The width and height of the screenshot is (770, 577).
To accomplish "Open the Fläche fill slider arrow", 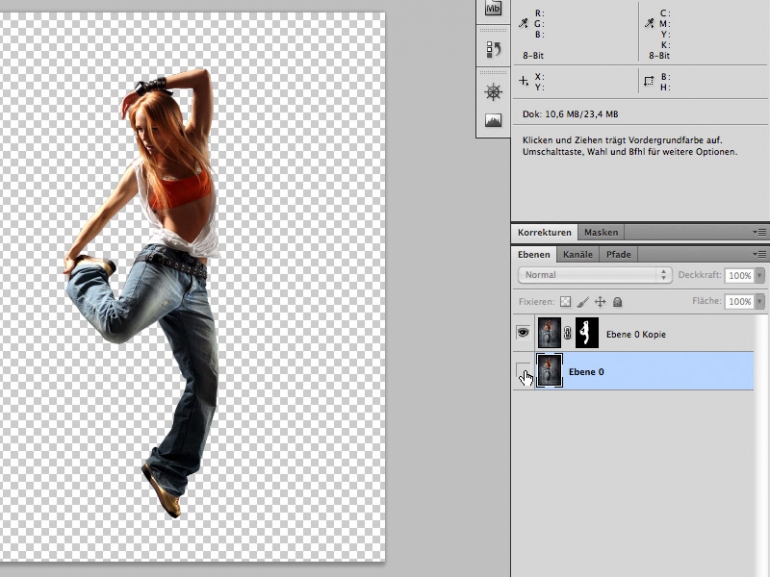I will click(760, 301).
